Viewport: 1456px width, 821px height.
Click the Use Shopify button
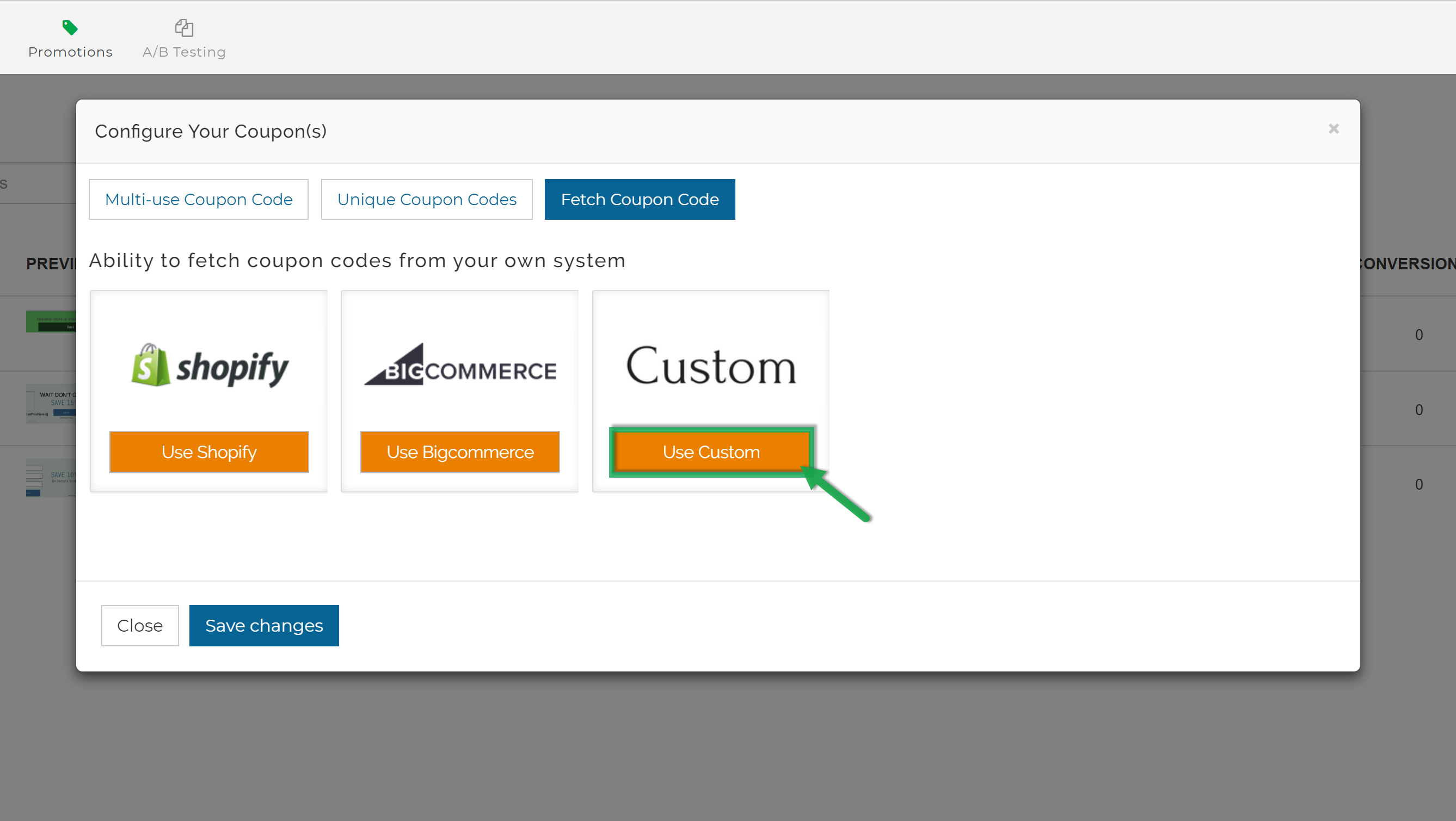(x=208, y=452)
